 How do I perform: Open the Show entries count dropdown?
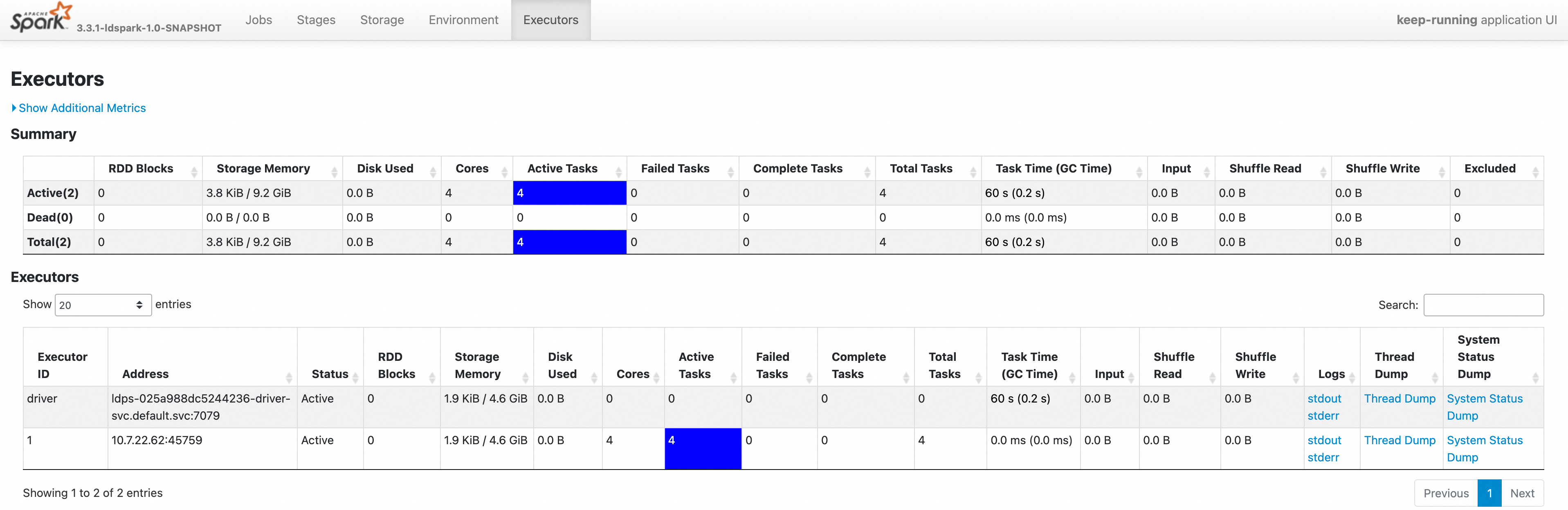tap(103, 305)
